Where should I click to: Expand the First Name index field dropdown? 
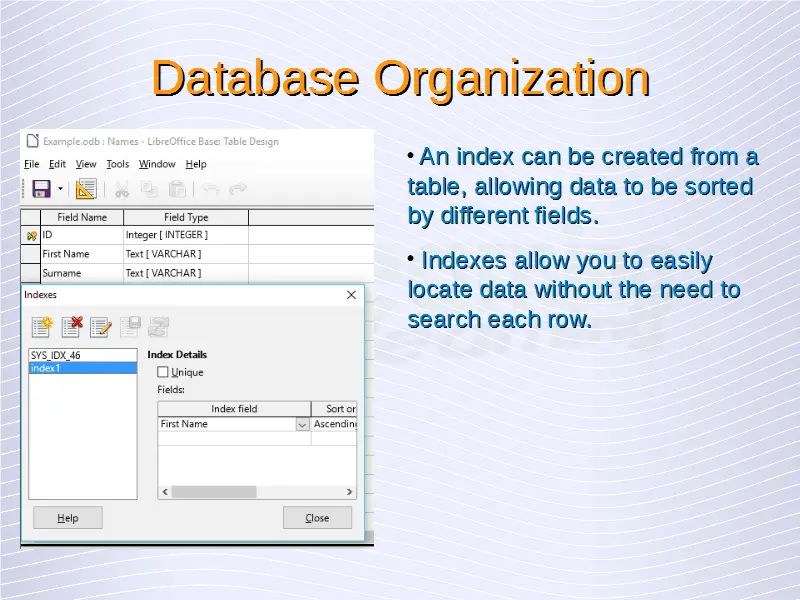(302, 424)
